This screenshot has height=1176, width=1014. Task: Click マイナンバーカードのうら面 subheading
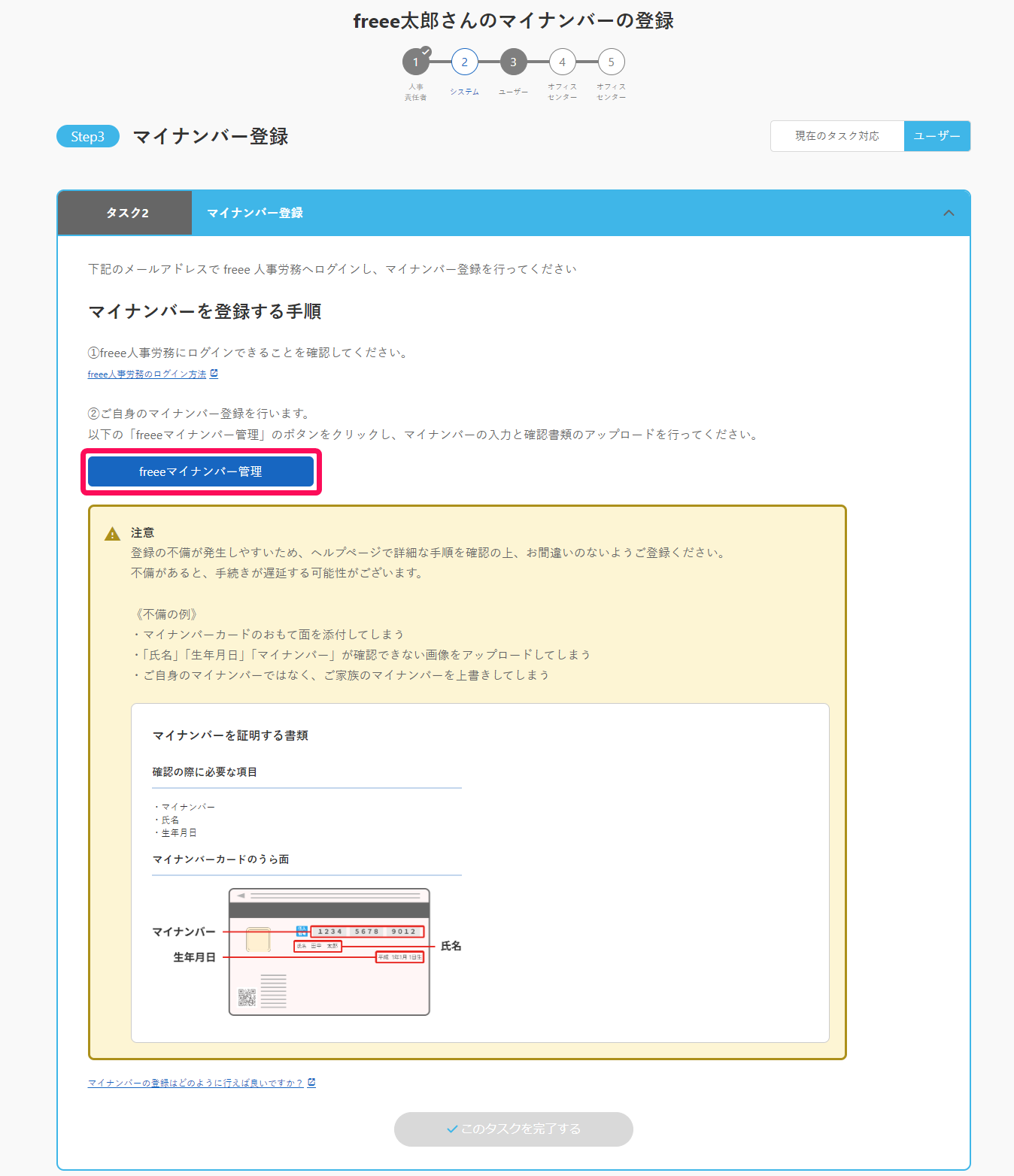(220, 859)
